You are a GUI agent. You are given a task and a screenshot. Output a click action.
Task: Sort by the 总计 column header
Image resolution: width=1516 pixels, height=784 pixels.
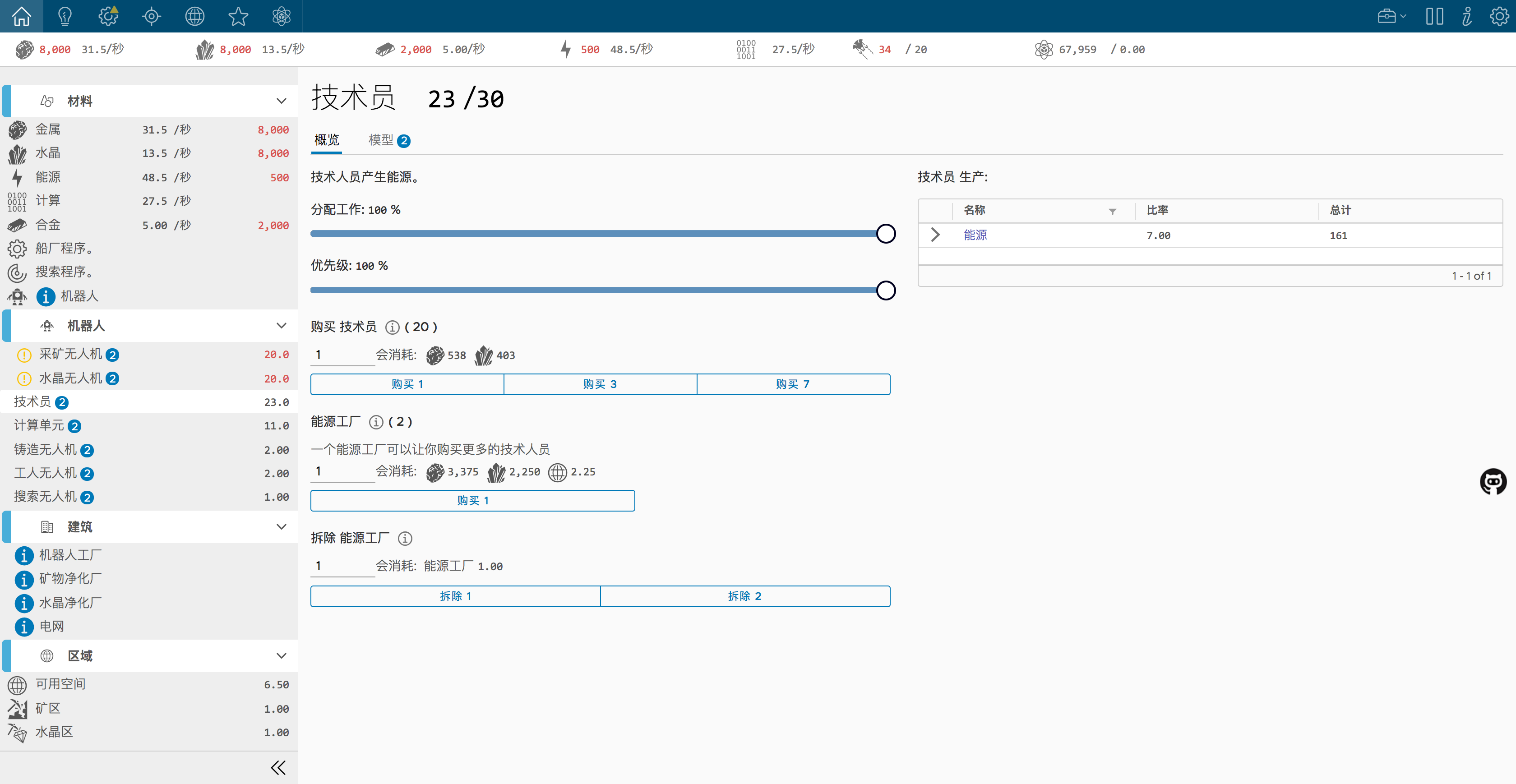coord(1340,210)
